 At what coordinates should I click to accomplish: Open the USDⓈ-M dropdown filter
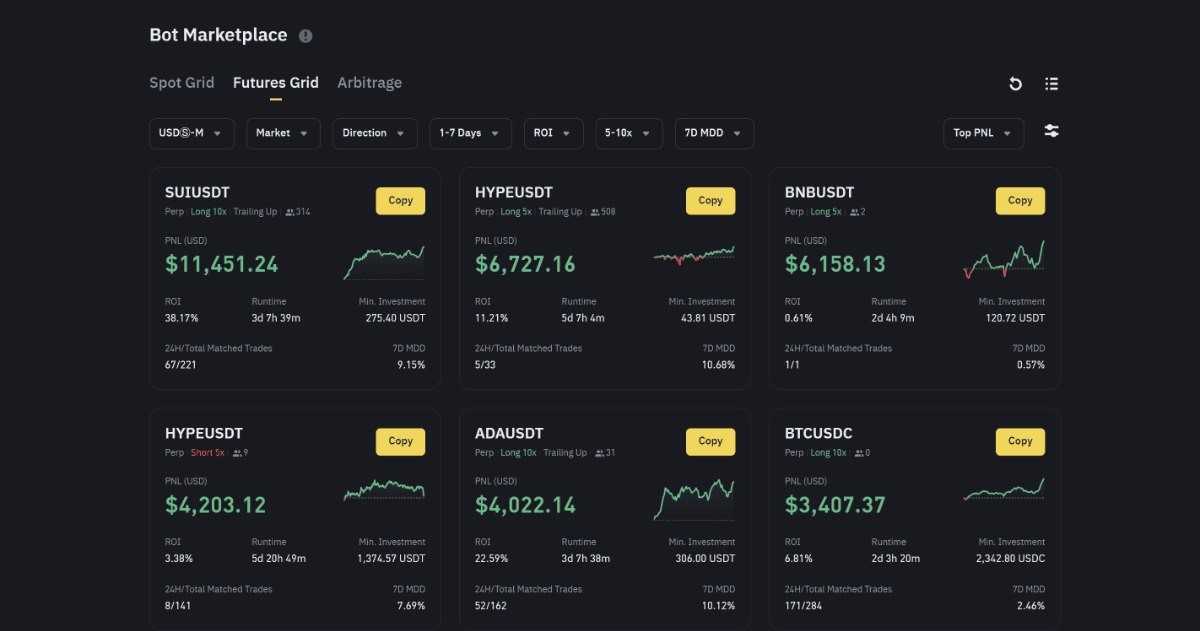pyautogui.click(x=191, y=133)
